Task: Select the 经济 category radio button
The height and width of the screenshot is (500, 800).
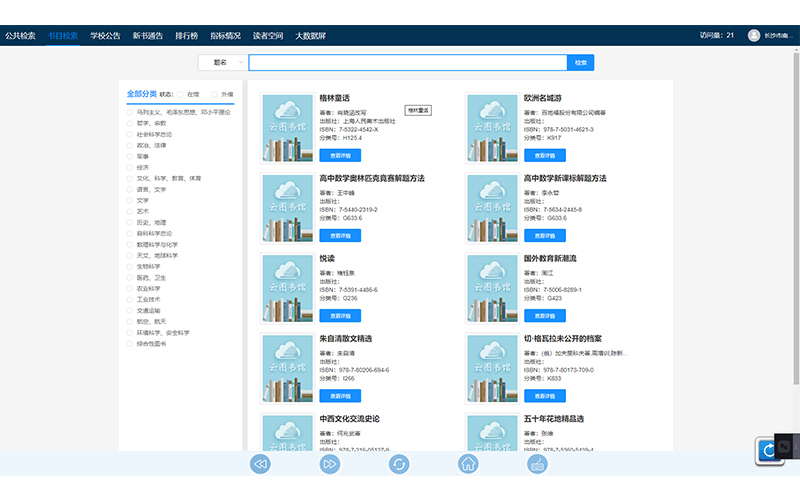Action: (129, 167)
